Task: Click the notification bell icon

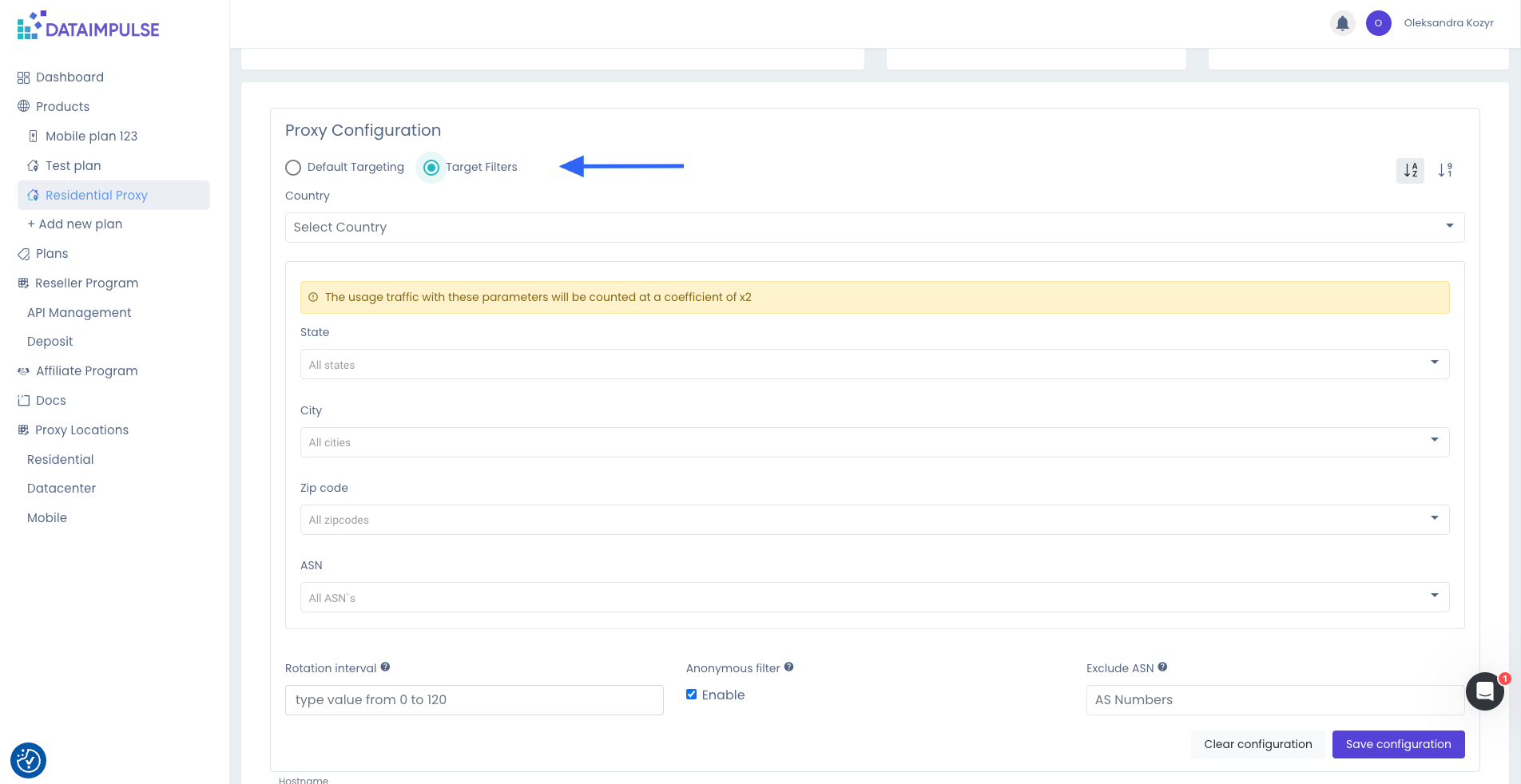Action: pos(1343,23)
